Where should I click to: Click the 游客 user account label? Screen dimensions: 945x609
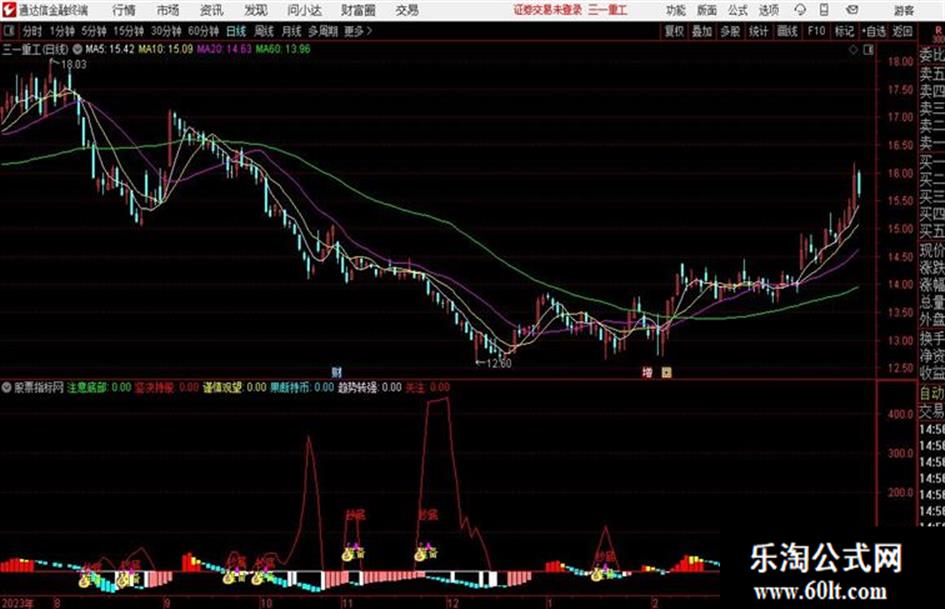click(x=903, y=11)
